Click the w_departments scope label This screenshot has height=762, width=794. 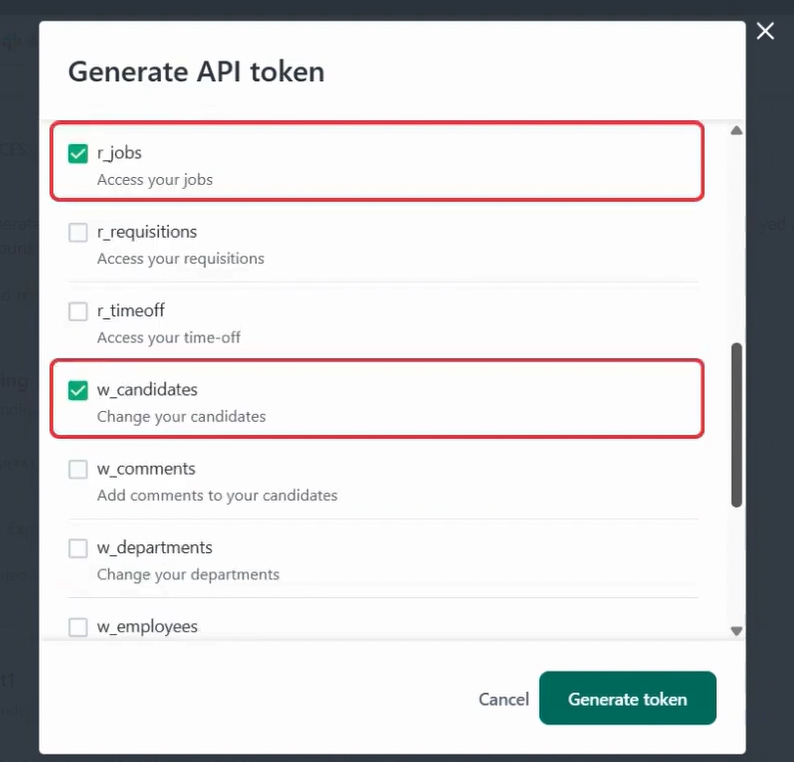coord(155,548)
